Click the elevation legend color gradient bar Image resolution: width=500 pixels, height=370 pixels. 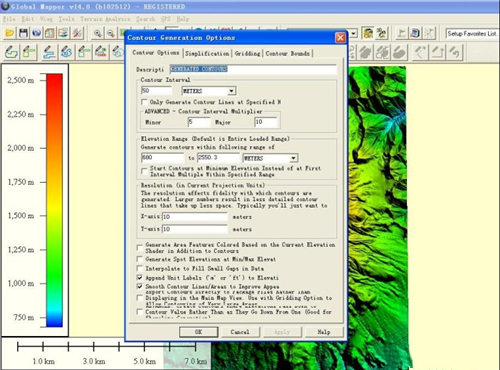pos(54,200)
